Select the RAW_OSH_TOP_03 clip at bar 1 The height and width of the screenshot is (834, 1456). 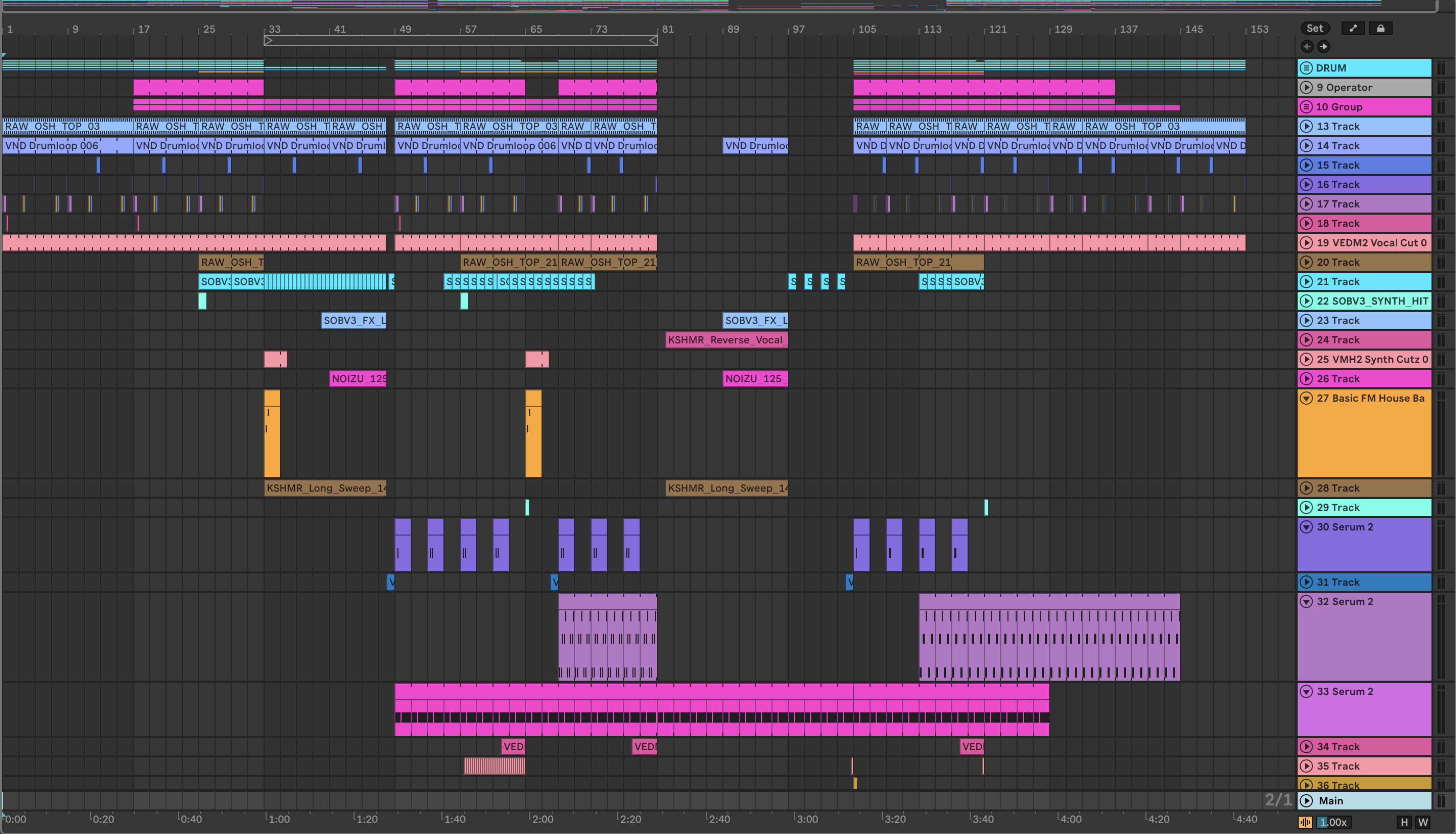tap(67, 126)
